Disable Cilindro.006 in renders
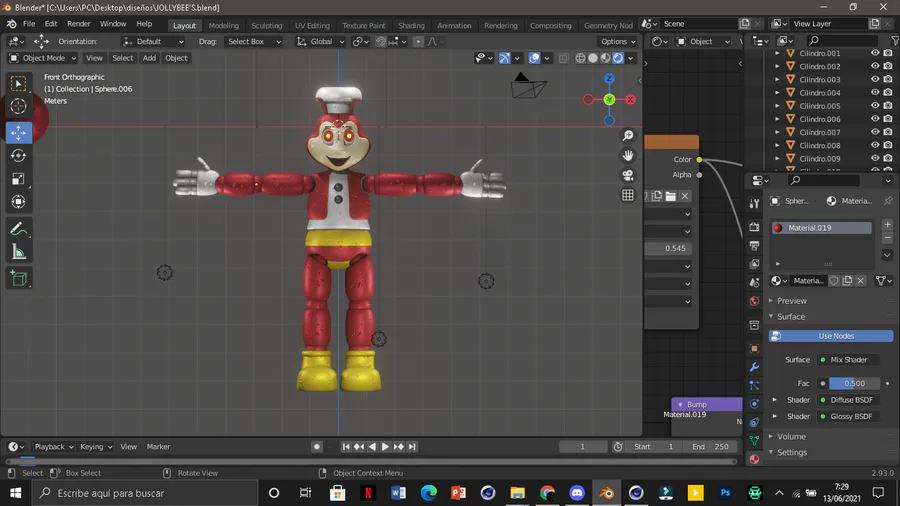The height and width of the screenshot is (506, 900). point(888,119)
